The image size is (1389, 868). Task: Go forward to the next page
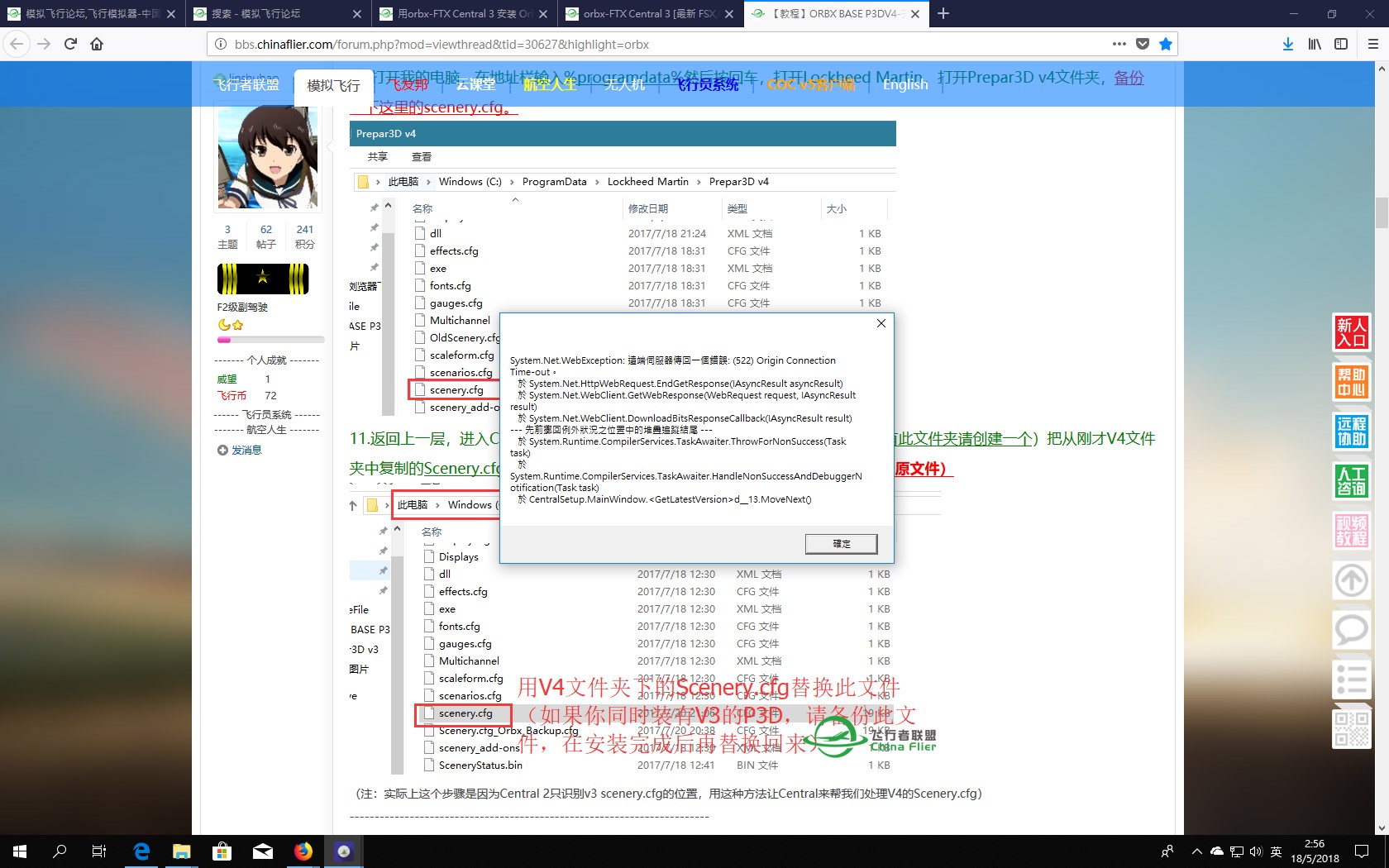[x=44, y=44]
